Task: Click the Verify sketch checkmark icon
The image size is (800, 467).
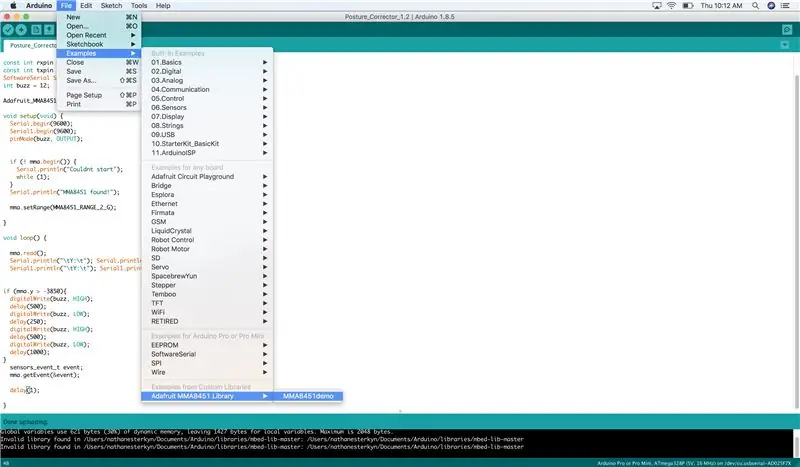Action: (x=8, y=30)
